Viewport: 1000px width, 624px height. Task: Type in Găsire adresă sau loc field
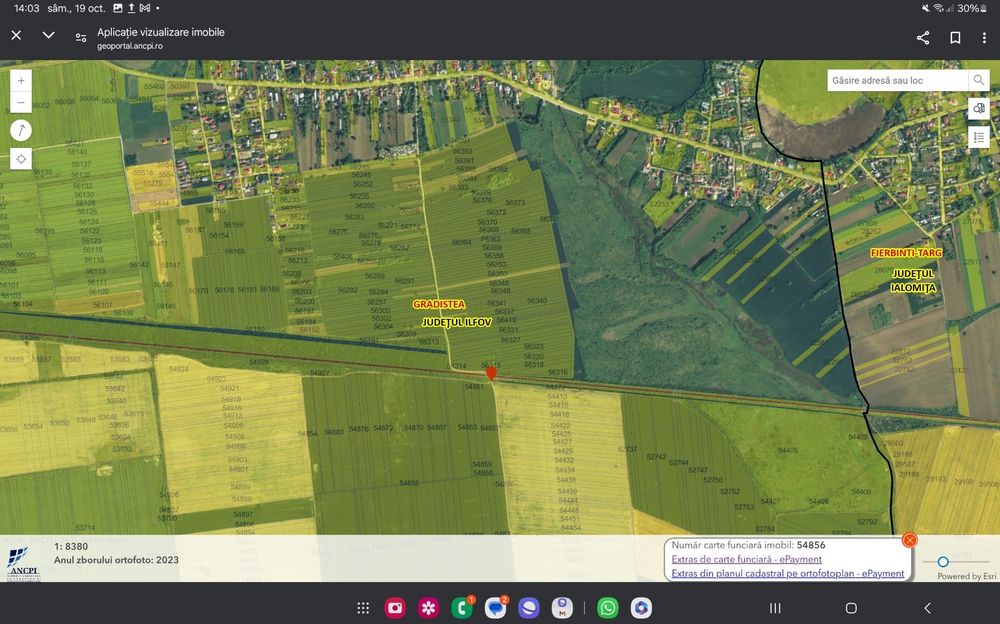point(897,80)
